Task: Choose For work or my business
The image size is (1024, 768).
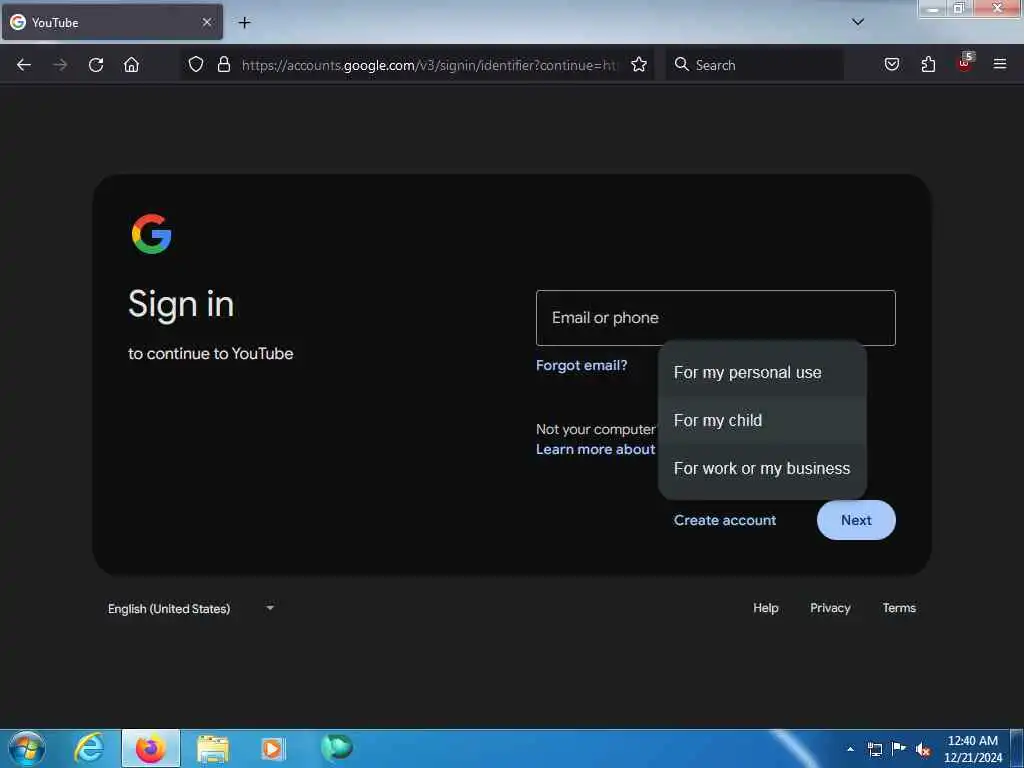Action: tap(762, 468)
